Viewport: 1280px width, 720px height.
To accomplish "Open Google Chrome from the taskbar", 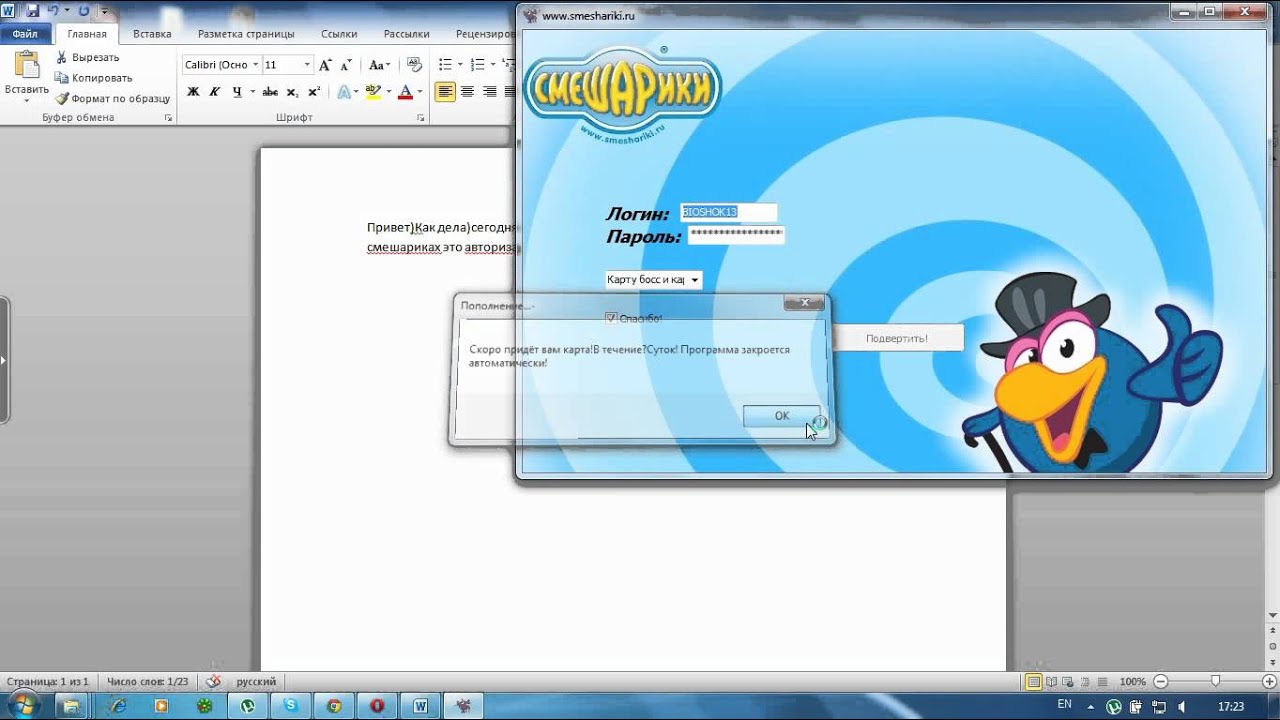I will [334, 705].
